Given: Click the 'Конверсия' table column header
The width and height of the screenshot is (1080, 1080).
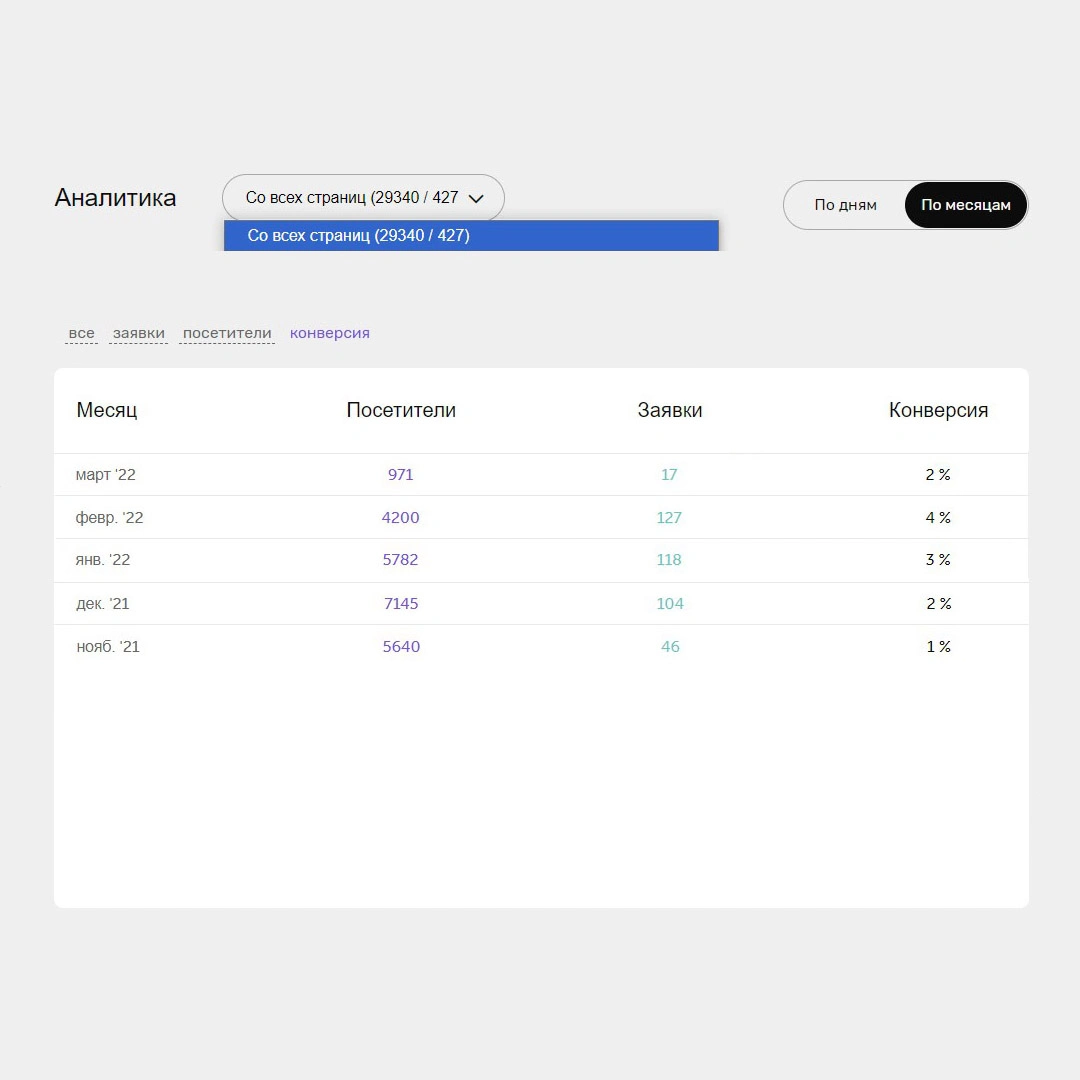Looking at the screenshot, I should (x=938, y=410).
